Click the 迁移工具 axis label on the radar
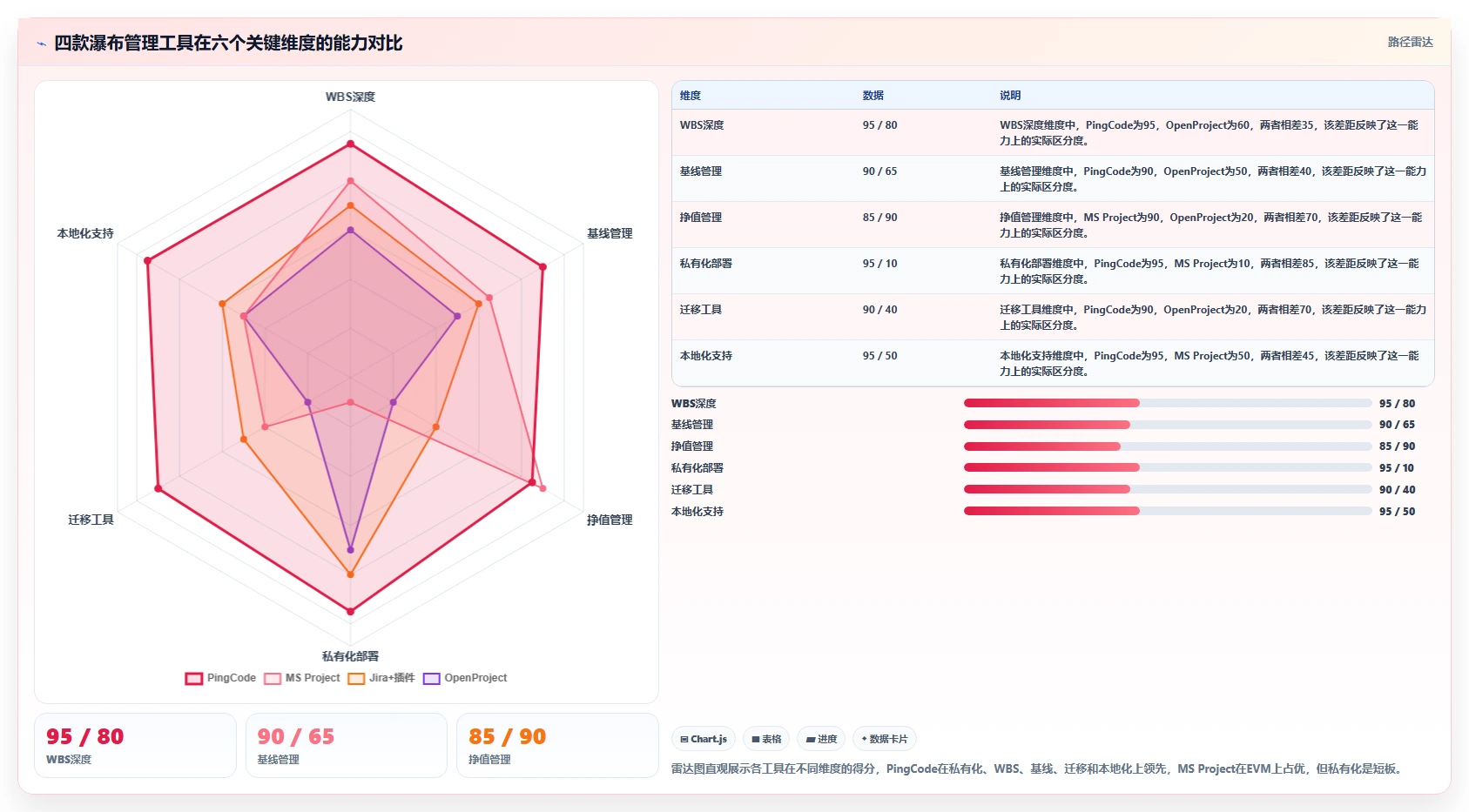The height and width of the screenshot is (812, 1469). [x=91, y=520]
